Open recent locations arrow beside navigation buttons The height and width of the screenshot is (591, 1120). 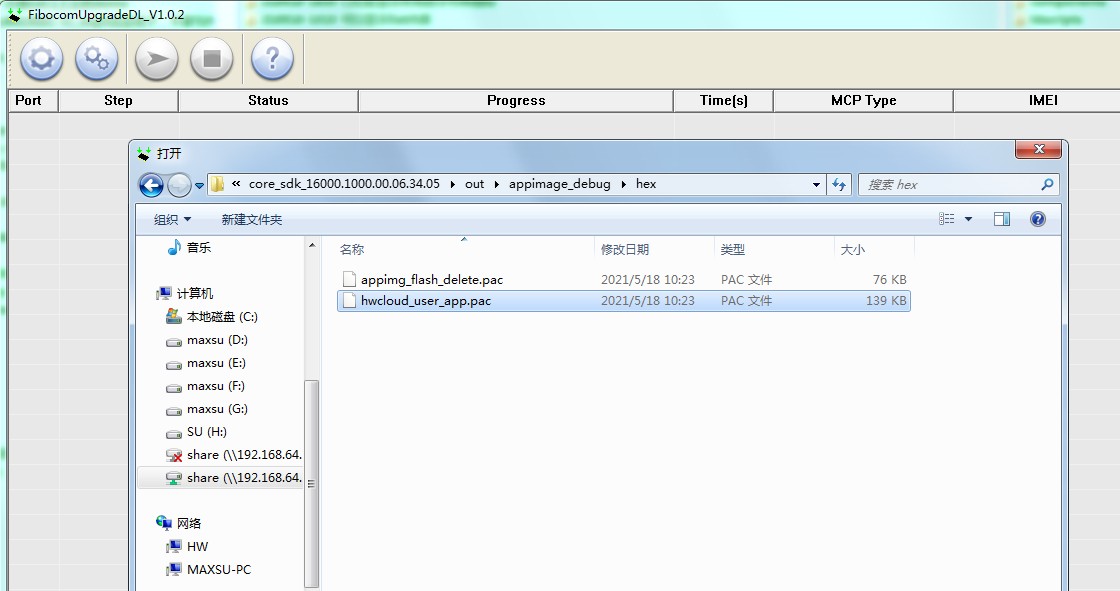[199, 185]
